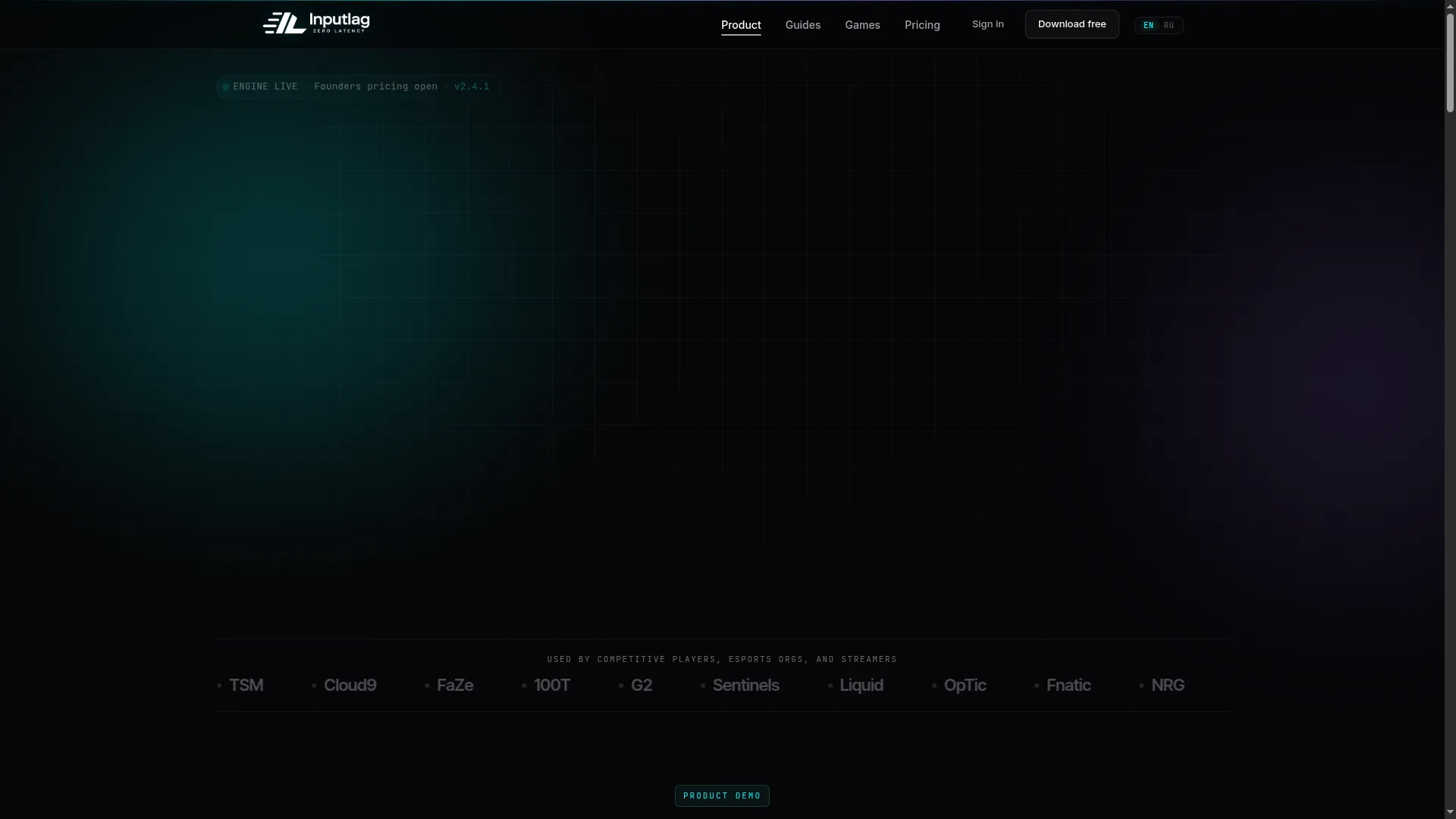Click the Sentinels logo text

745,685
